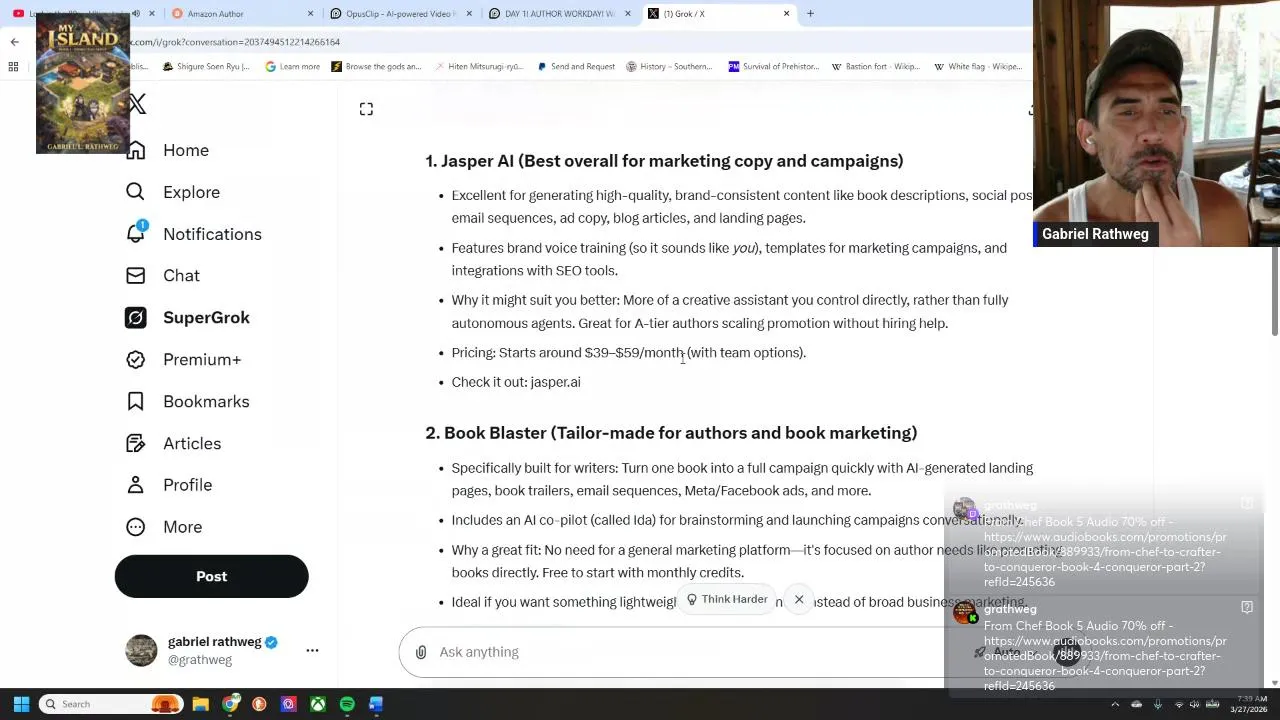Open Spotify from the taskbar
Screen dimensions: 1280x720
click(x=347, y=704)
